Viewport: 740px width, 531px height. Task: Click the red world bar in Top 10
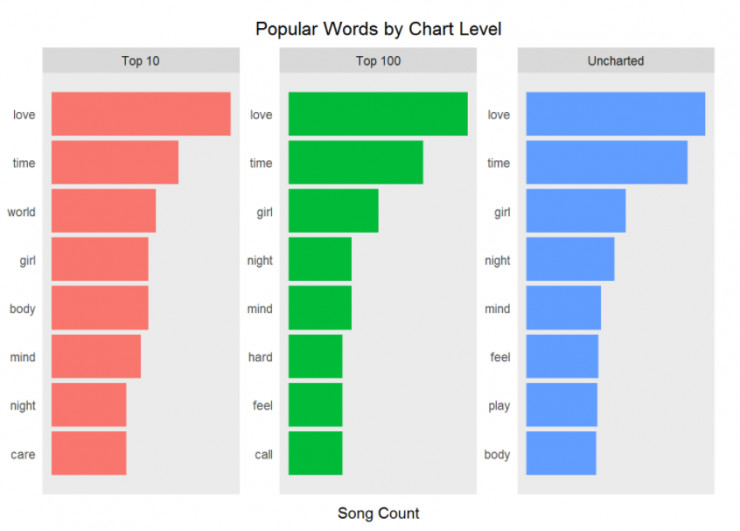(103, 211)
